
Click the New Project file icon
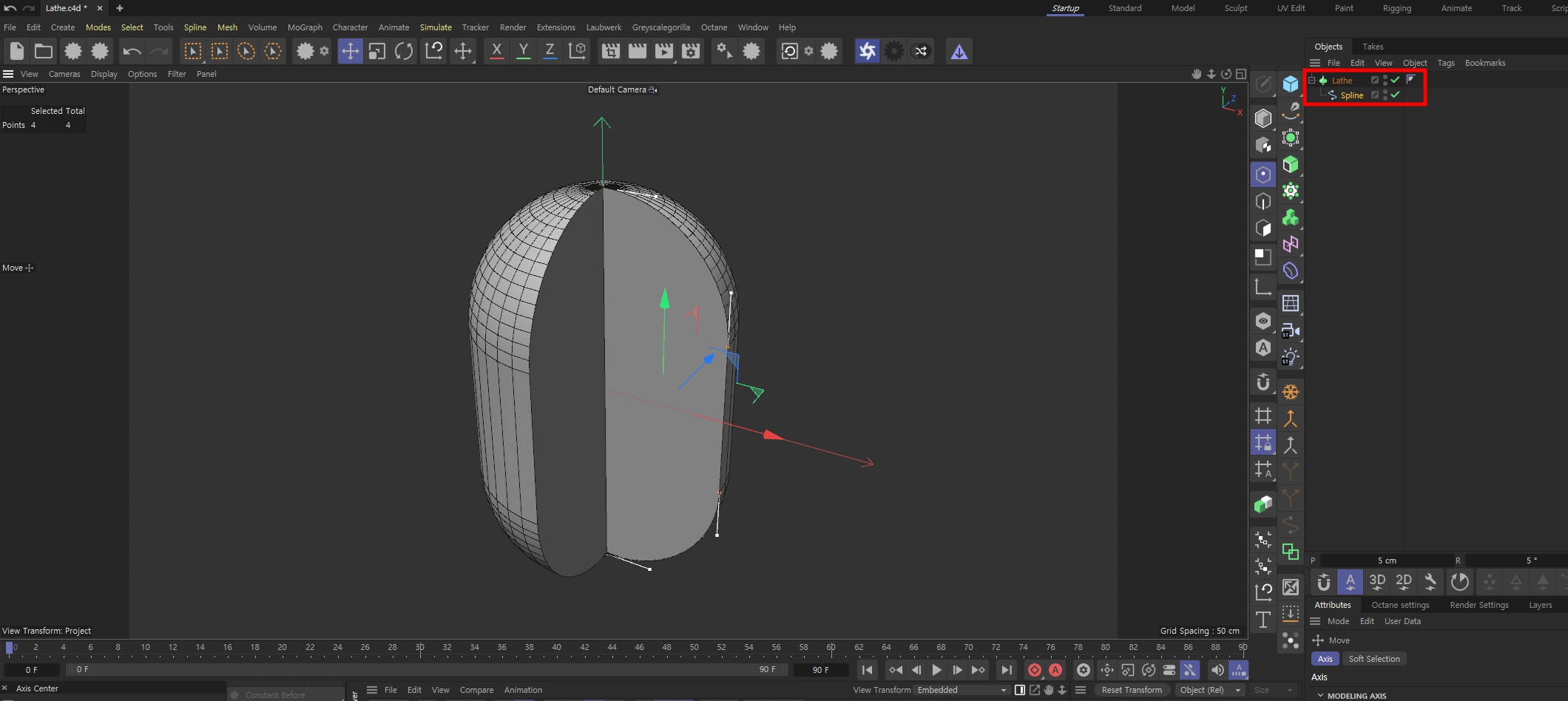coord(17,51)
